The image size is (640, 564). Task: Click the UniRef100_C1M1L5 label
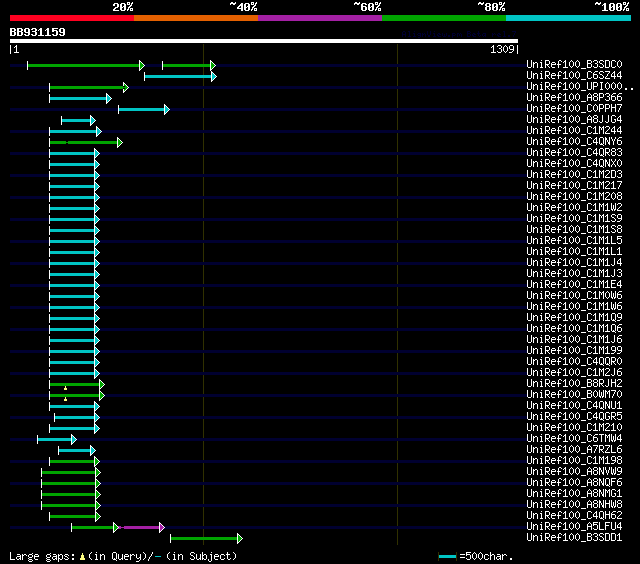574,241
